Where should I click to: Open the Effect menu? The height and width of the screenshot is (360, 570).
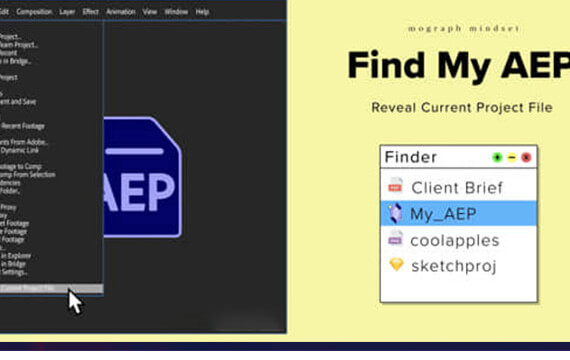[91, 12]
